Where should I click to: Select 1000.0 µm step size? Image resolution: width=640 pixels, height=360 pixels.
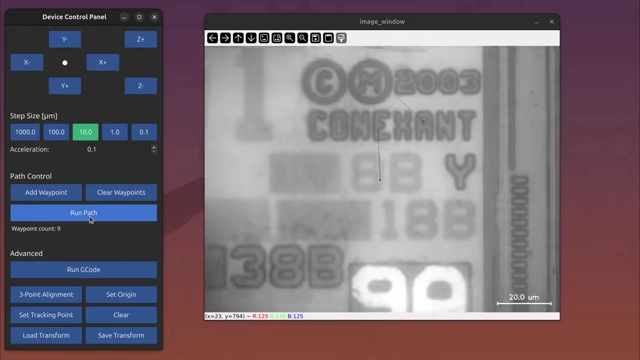25,132
